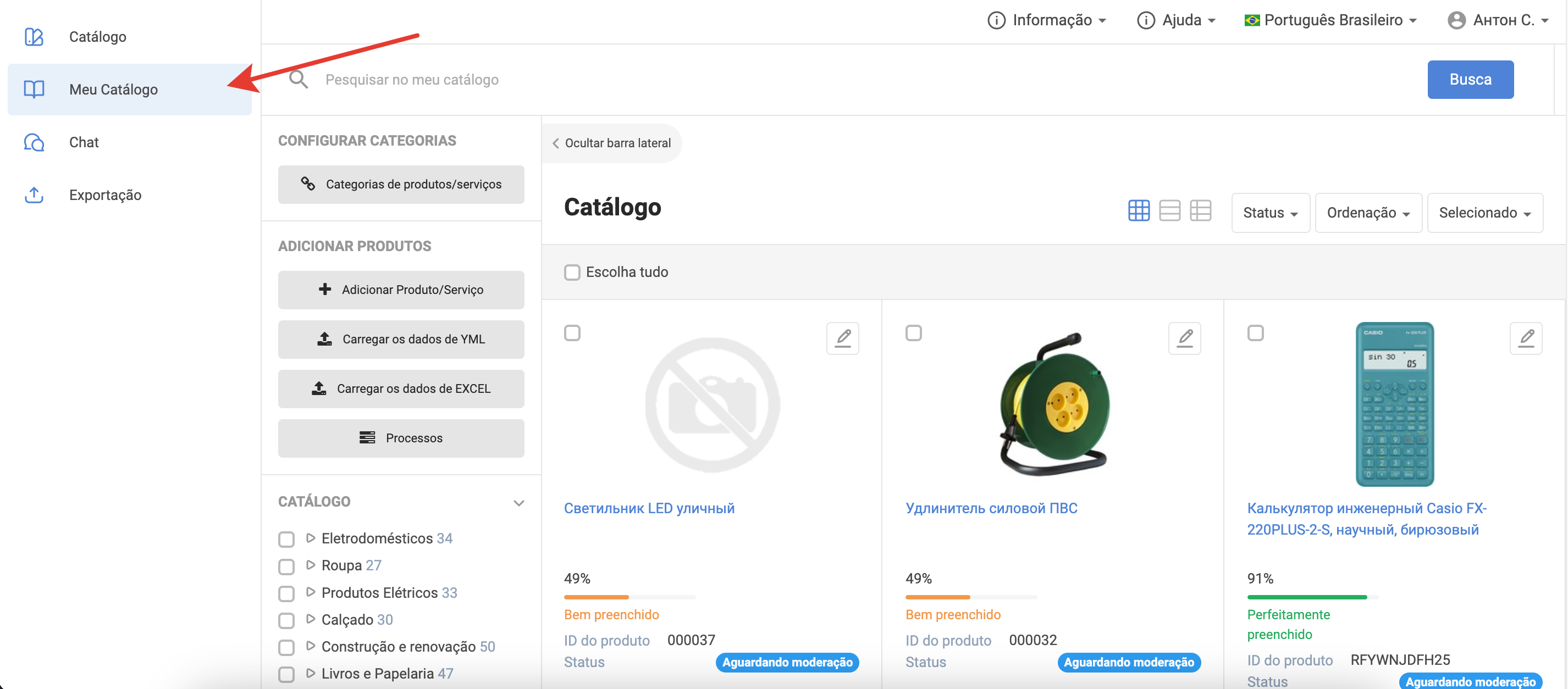Open the Ordenação sorting dropdown
The image size is (1568, 689).
tap(1367, 213)
